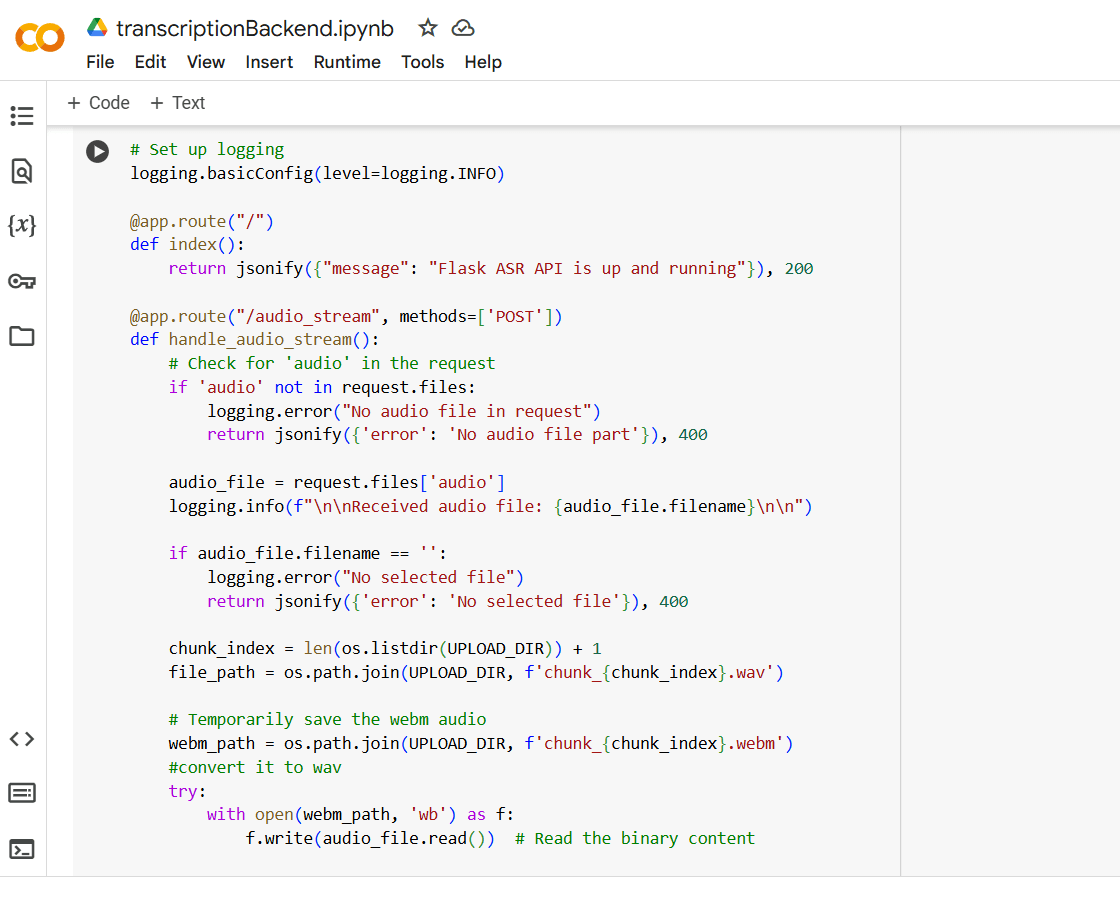The image size is (1120, 905).
Task: Click the notebook title transcriptionBackend.ipynb
Action: pyautogui.click(x=255, y=29)
